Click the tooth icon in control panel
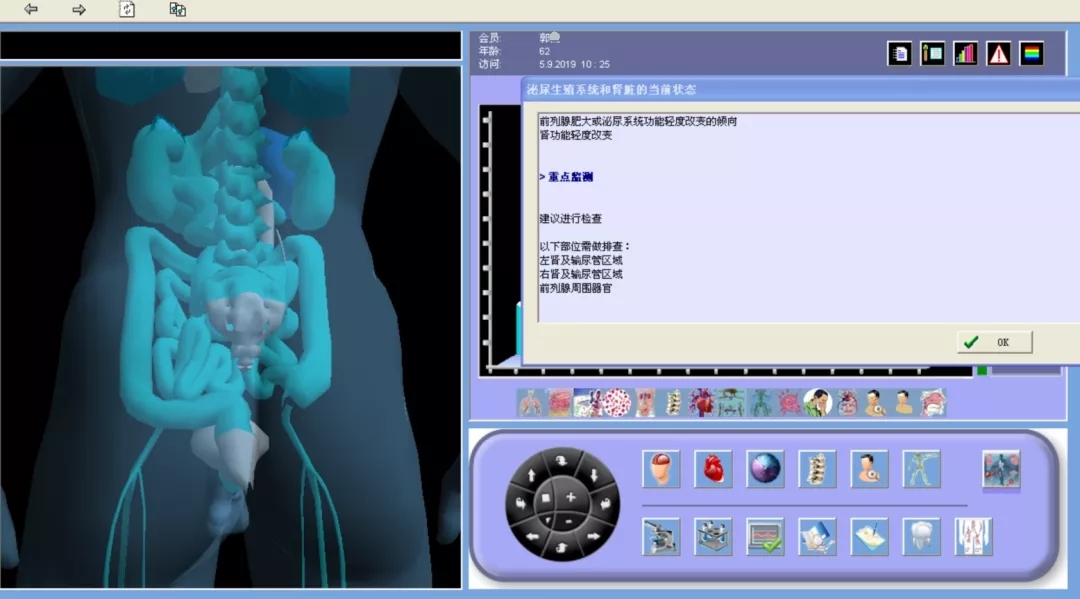The height and width of the screenshot is (599, 1080). (x=921, y=537)
